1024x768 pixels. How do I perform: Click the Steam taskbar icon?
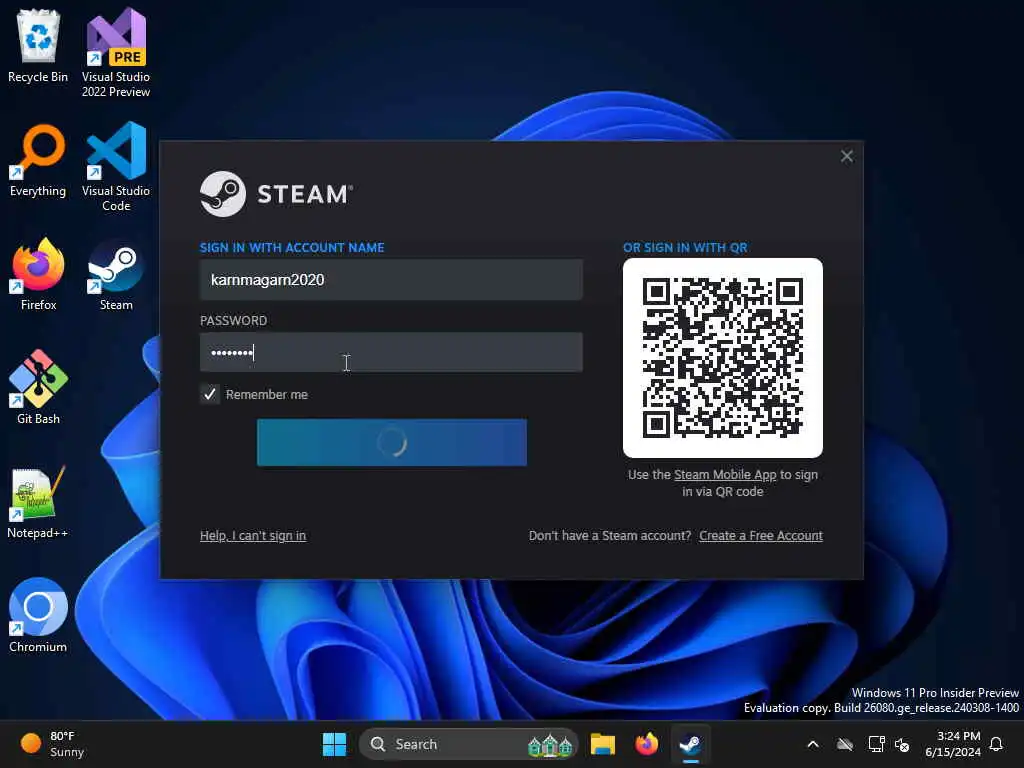coord(690,744)
